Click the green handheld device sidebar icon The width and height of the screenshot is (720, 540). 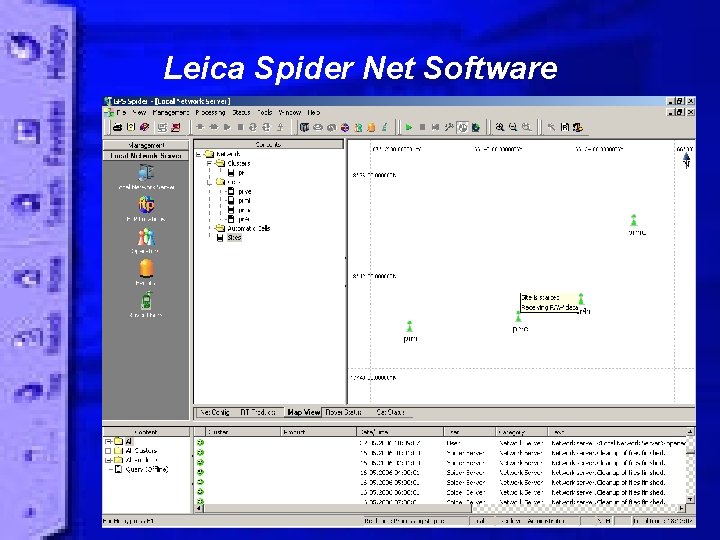coord(146,301)
